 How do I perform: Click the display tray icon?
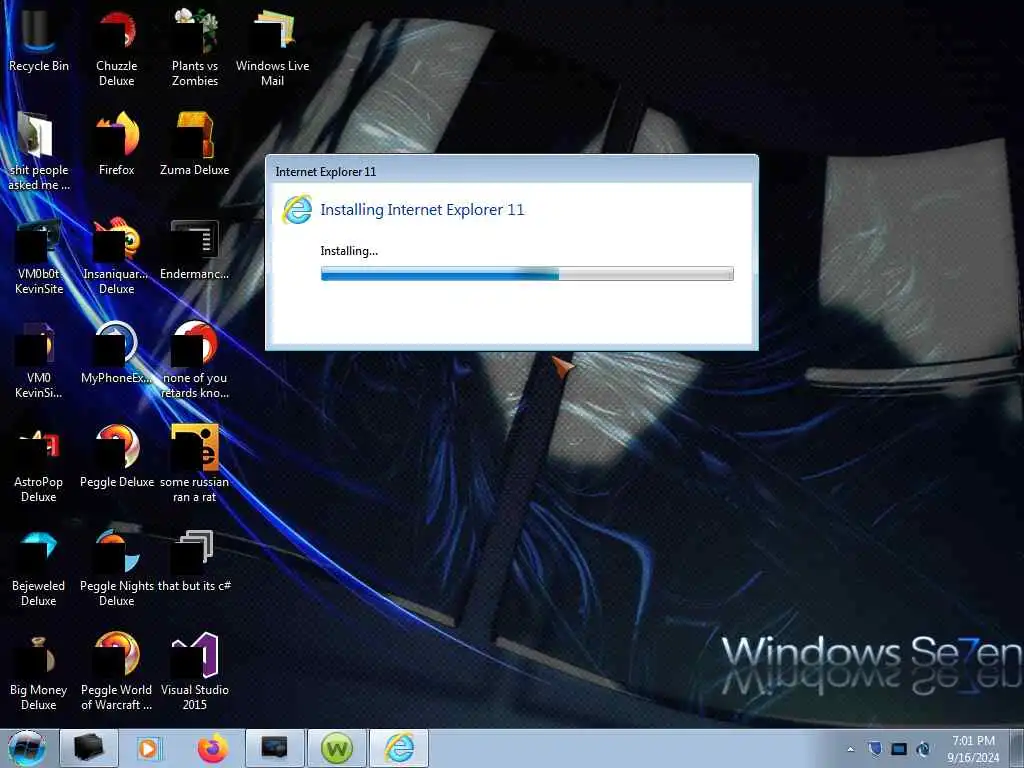click(x=899, y=749)
